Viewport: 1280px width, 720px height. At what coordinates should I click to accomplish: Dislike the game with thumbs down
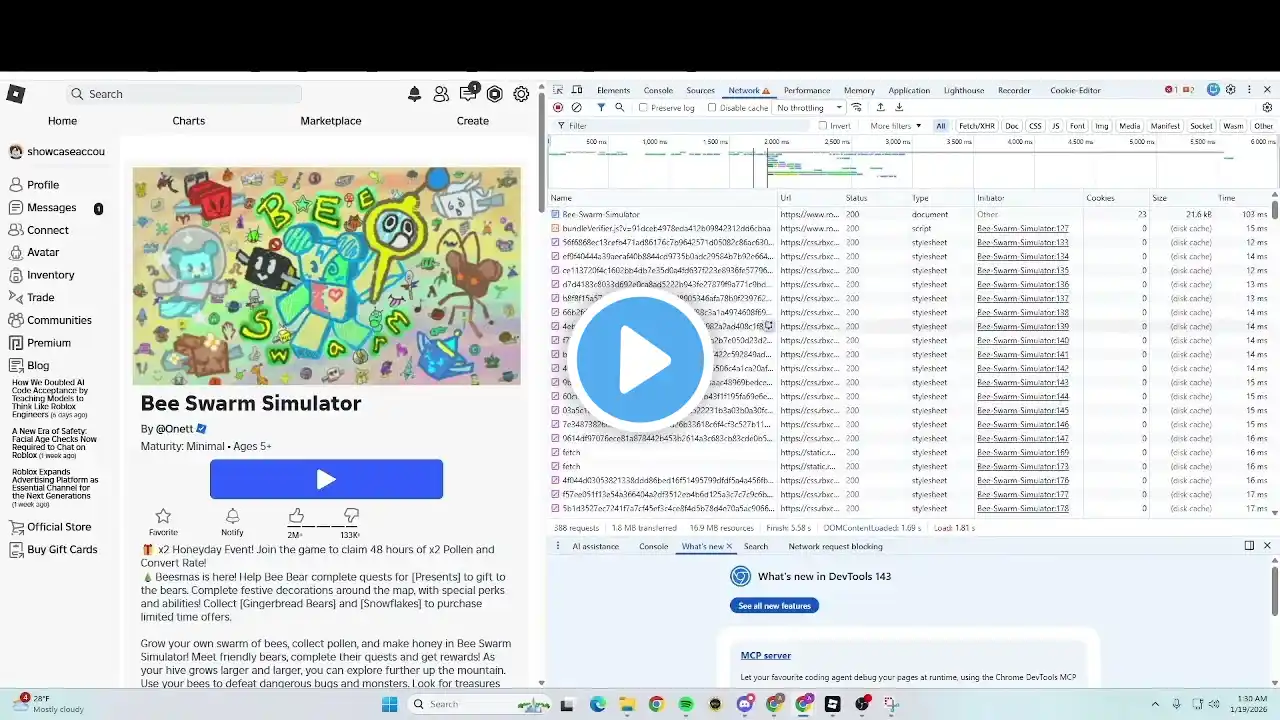coord(351,515)
